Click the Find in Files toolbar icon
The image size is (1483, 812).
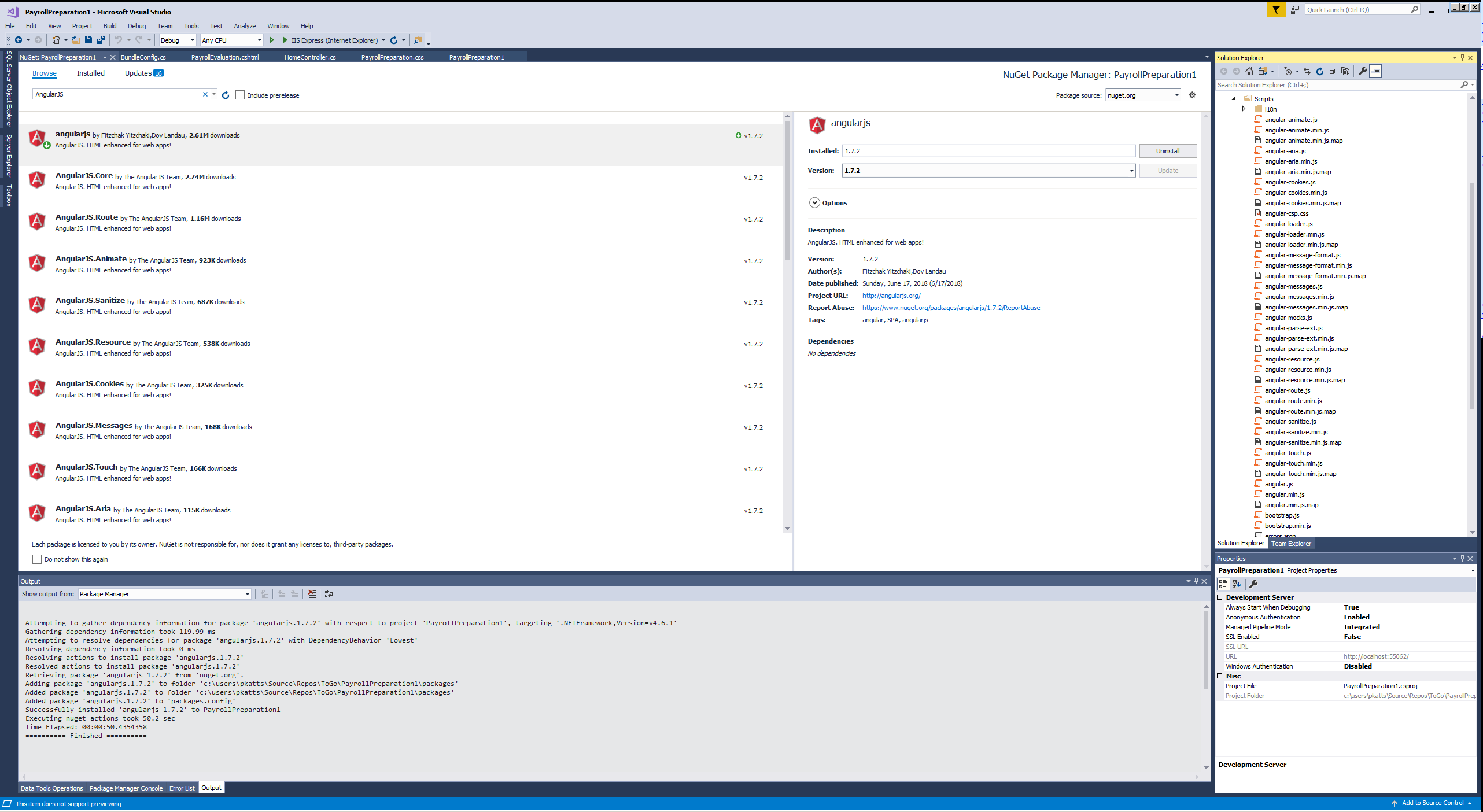click(x=418, y=40)
